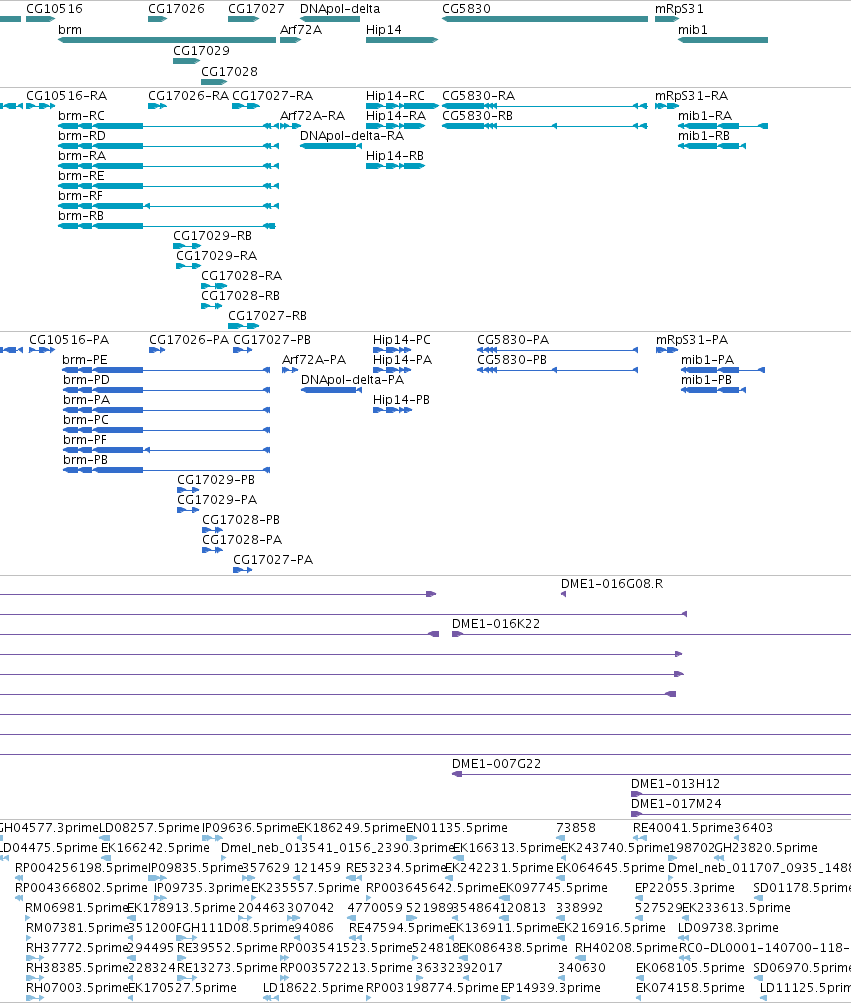851x1003 pixels.
Task: Open the Hip14-RB transcript label
Action: pos(395,156)
